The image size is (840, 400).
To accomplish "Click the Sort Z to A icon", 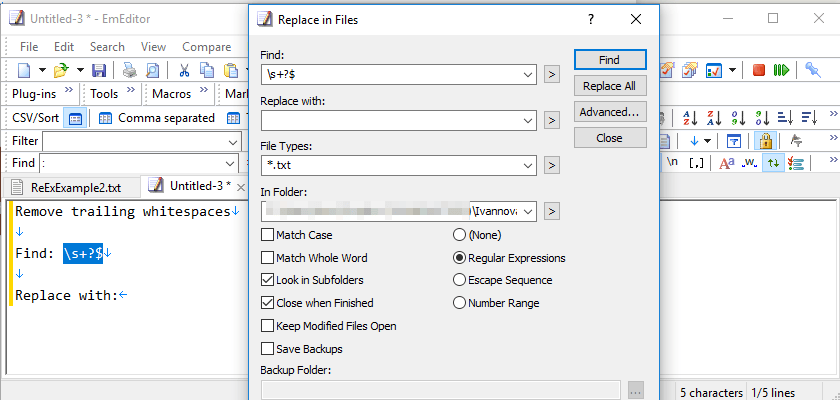I will click(x=714, y=117).
